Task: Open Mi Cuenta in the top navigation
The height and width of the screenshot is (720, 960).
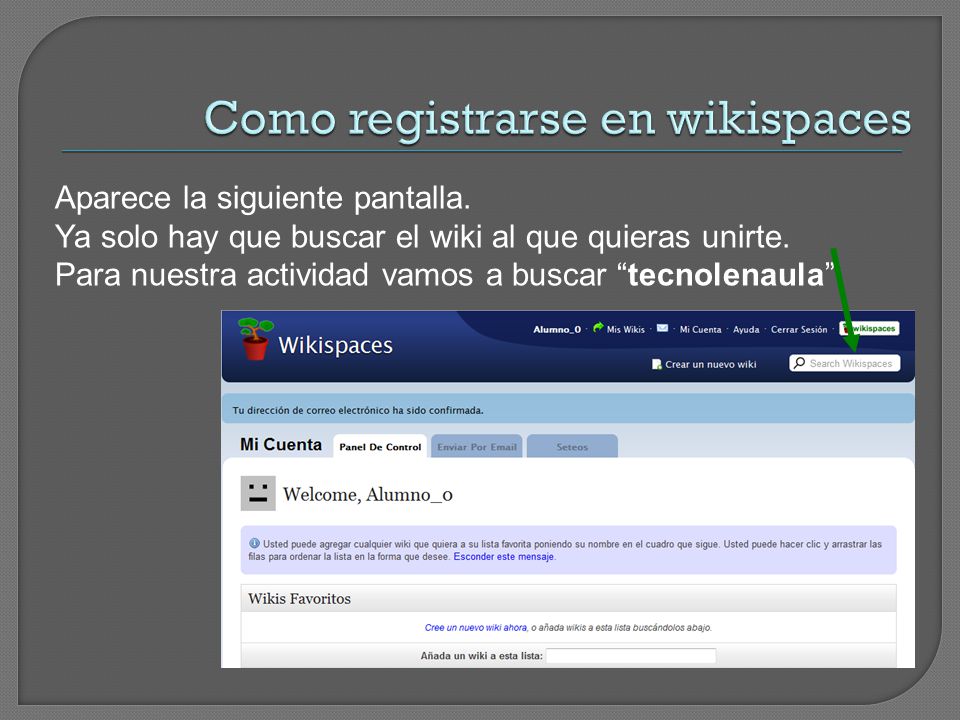Action: point(700,329)
